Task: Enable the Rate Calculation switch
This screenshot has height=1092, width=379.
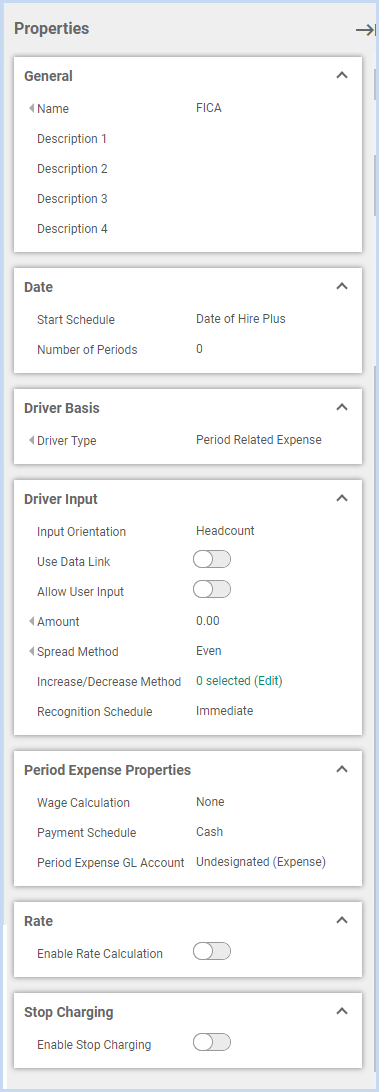Action: 212,951
